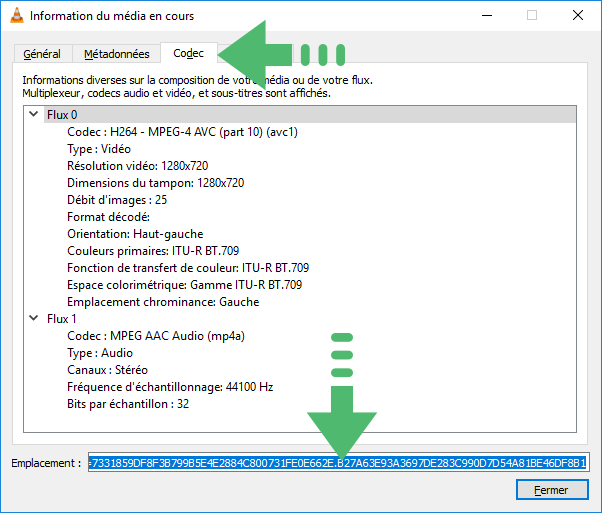Image resolution: width=602 pixels, height=513 pixels.
Task: Select the Flux 0 tree row
Action: pos(310,115)
